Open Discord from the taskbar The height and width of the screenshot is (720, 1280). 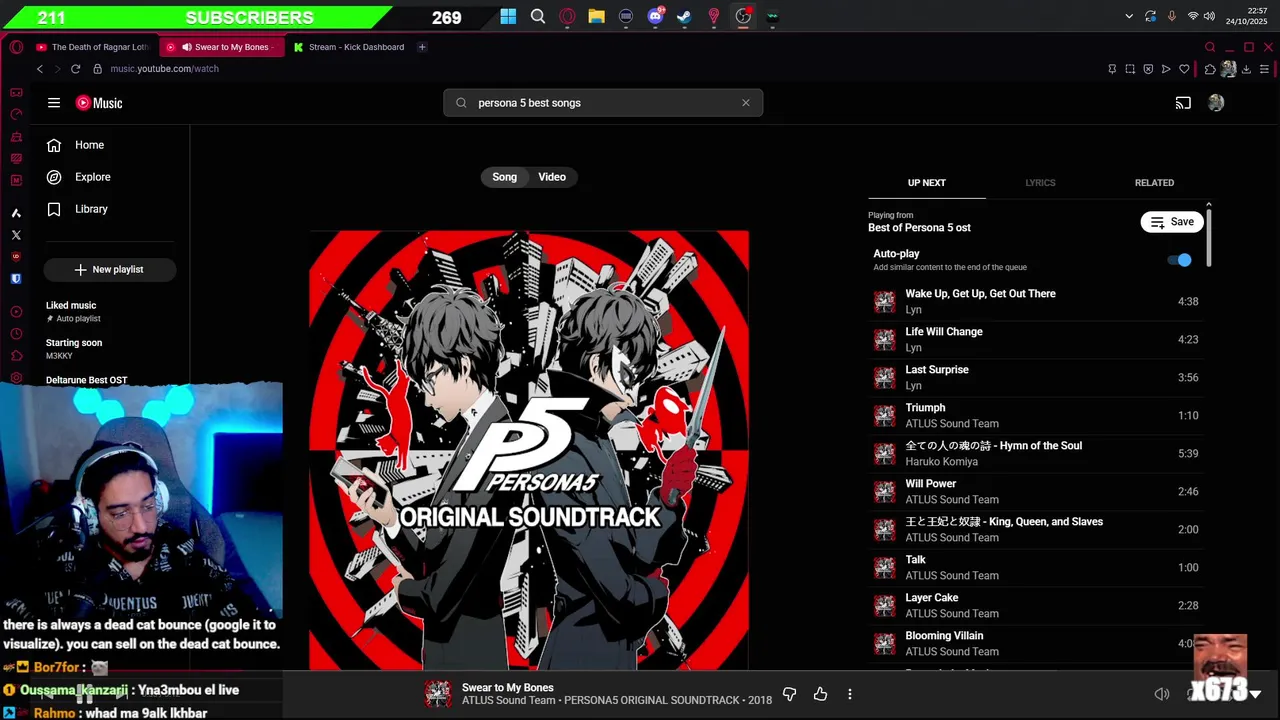pyautogui.click(x=655, y=16)
